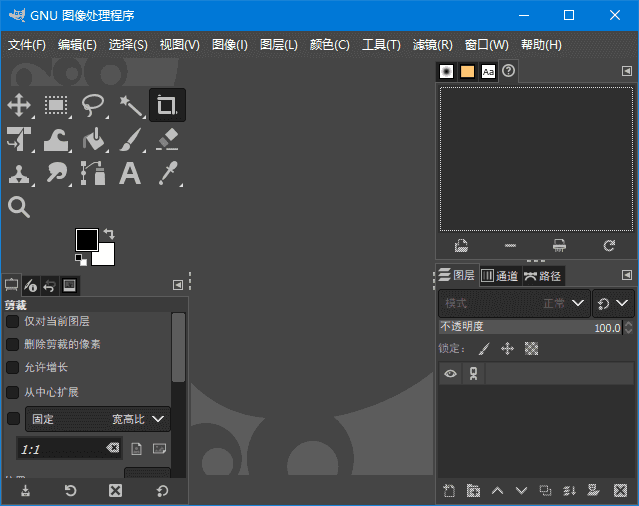Select the Move tool

(x=19, y=105)
